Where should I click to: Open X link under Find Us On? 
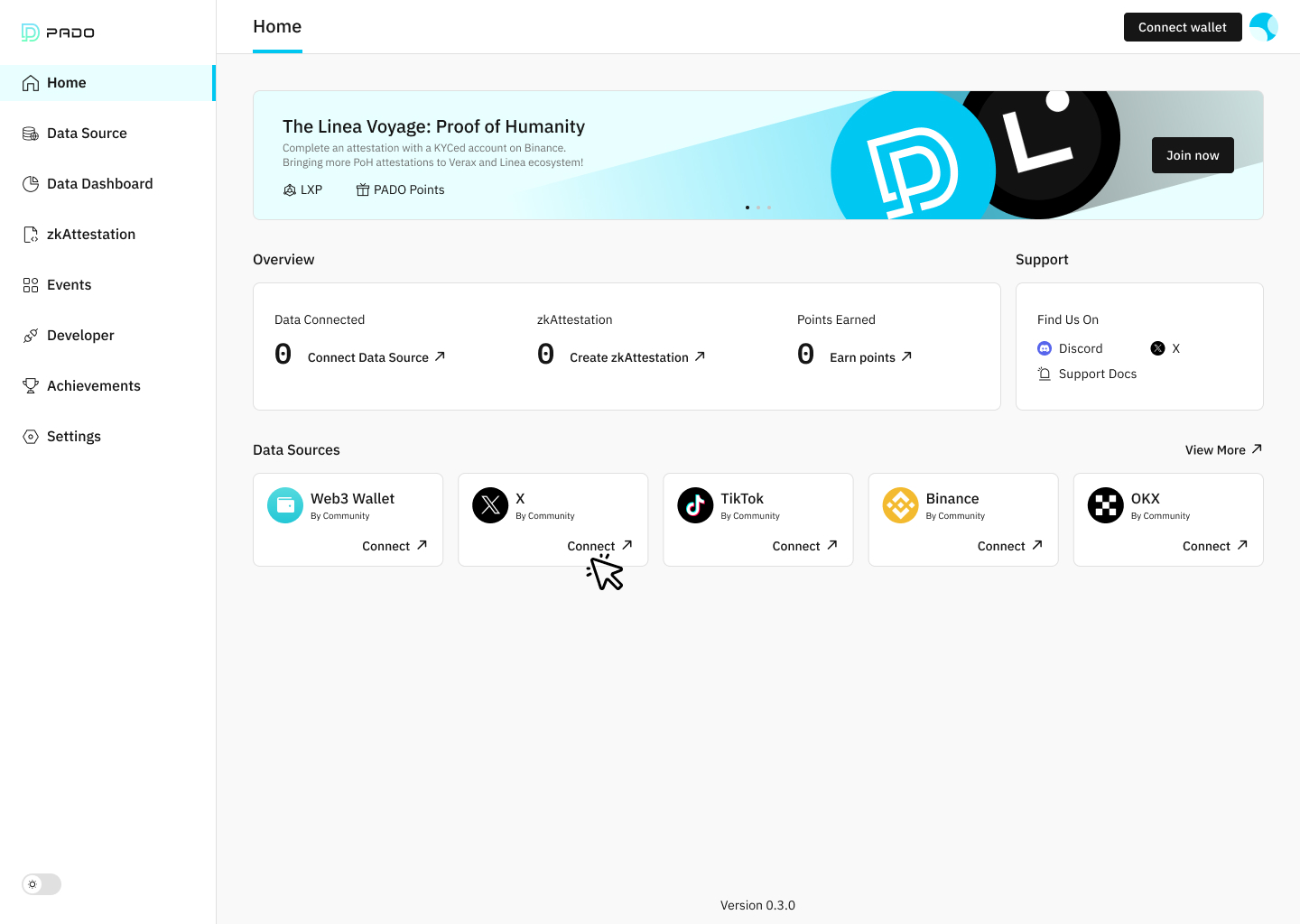point(1165,348)
